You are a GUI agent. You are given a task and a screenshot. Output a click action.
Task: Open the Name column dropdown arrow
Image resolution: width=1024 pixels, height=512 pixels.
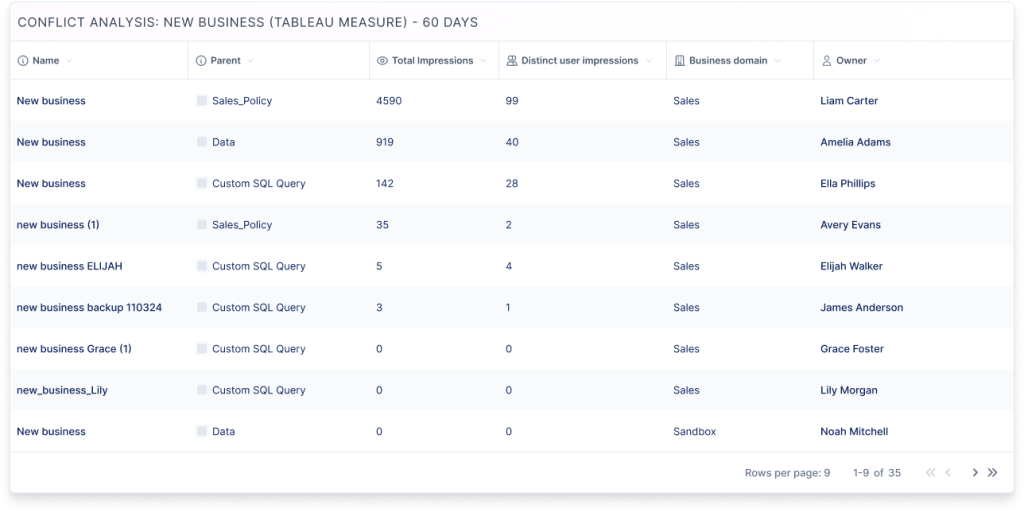pos(69,61)
